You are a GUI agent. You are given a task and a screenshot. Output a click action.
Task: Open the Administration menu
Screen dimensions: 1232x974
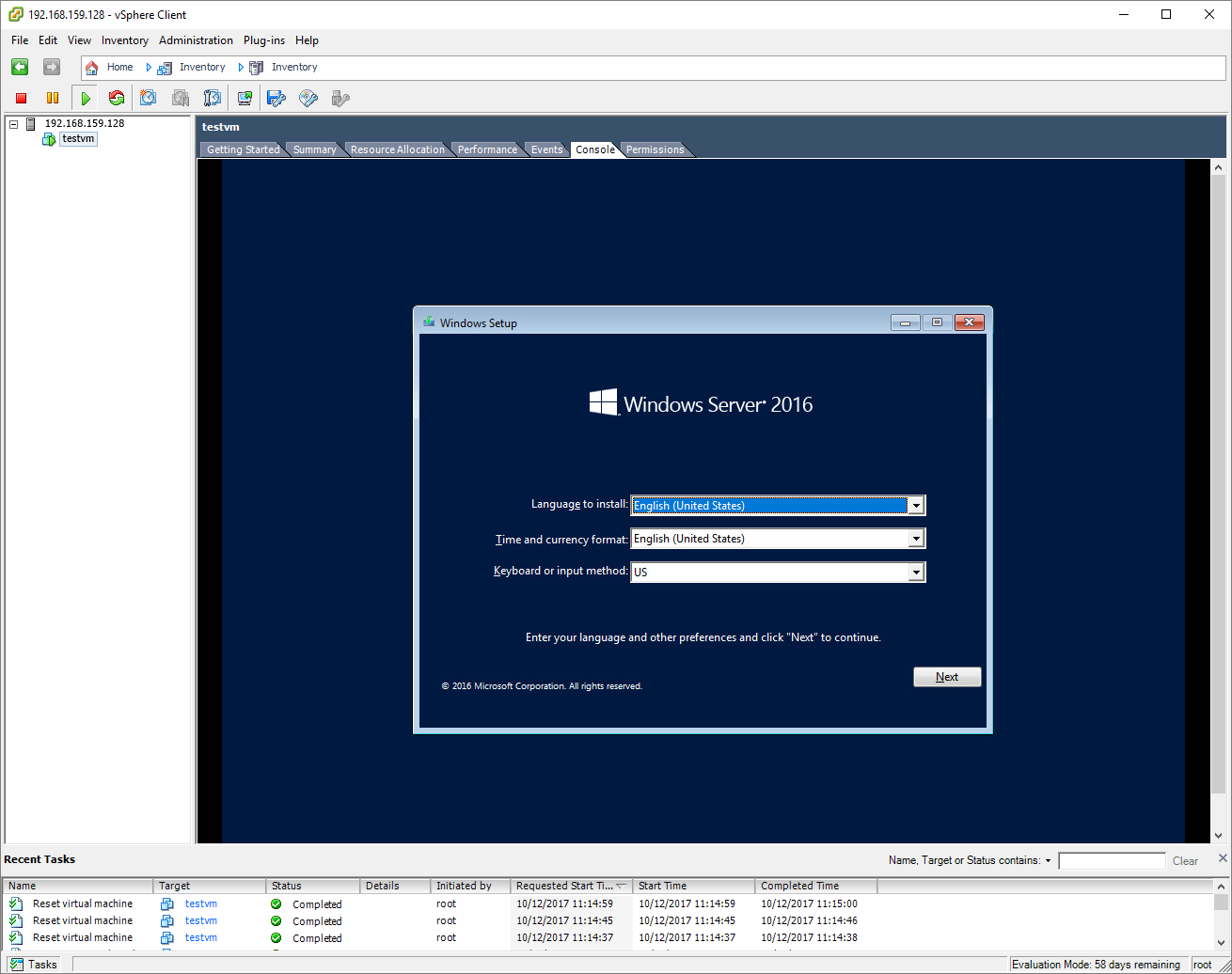point(196,40)
